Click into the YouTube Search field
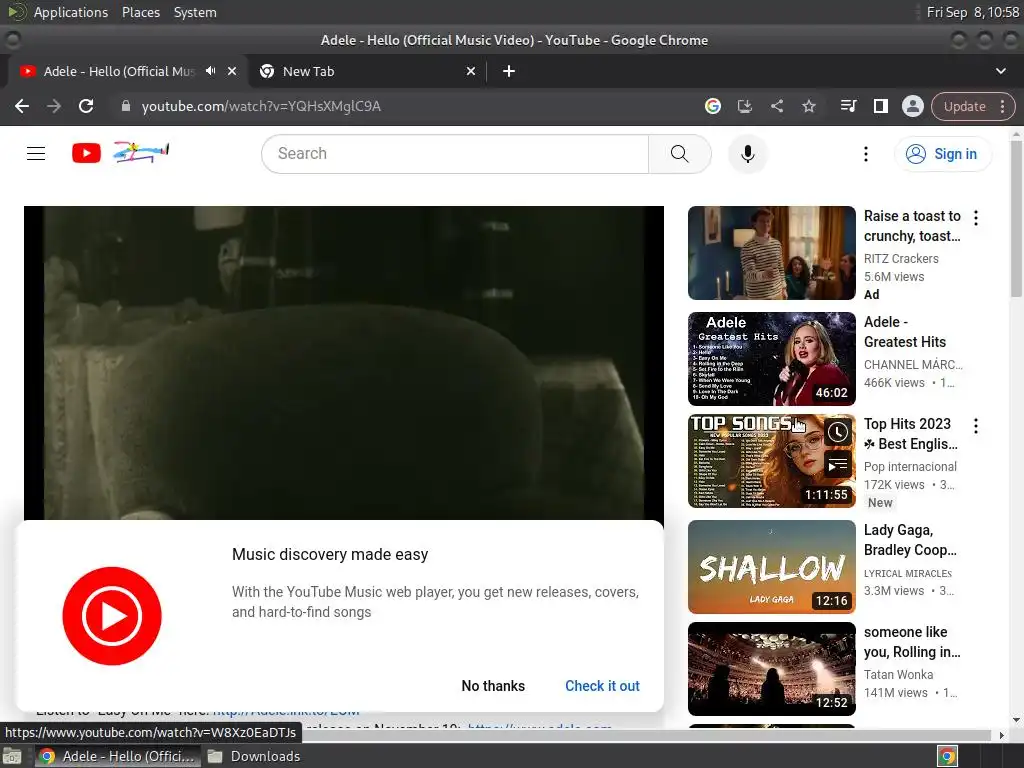 point(455,153)
